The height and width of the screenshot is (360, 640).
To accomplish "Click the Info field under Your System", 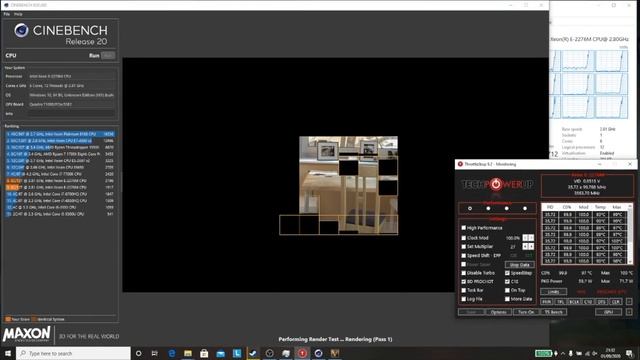I will coord(72,114).
